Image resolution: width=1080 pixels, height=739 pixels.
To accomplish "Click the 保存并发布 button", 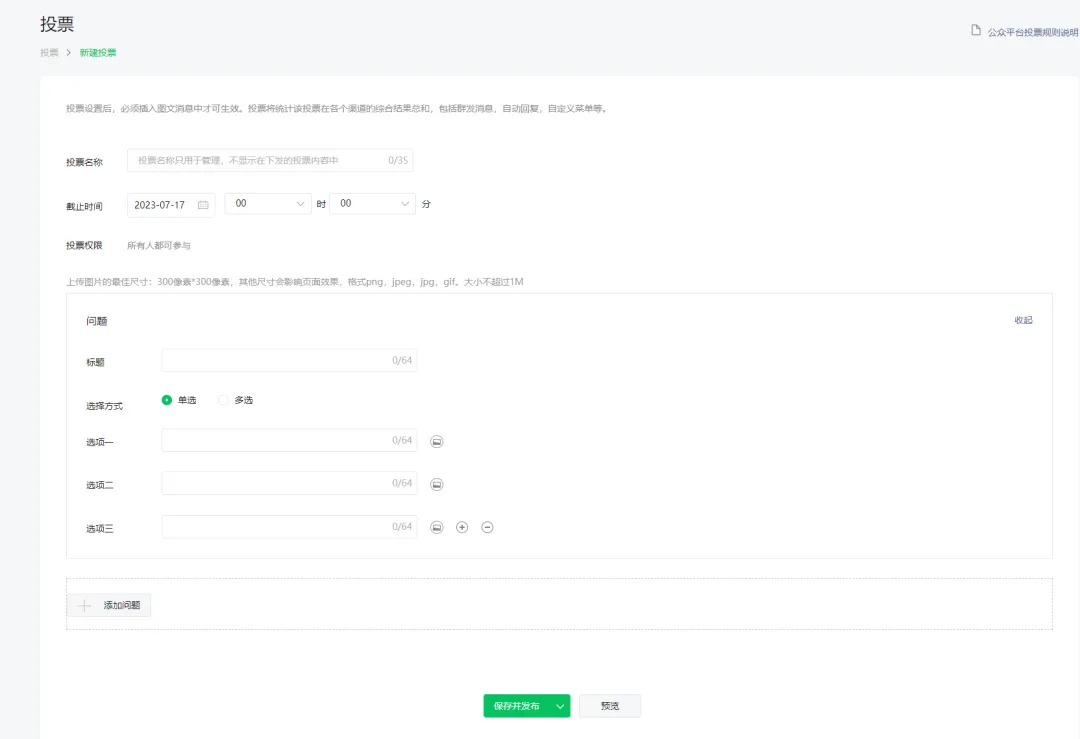I will click(x=516, y=706).
